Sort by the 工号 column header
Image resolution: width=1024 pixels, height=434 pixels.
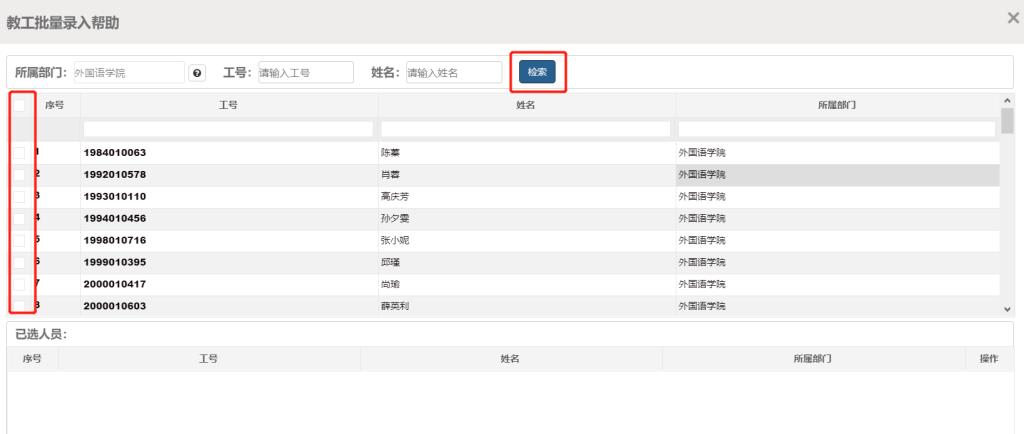(228, 105)
